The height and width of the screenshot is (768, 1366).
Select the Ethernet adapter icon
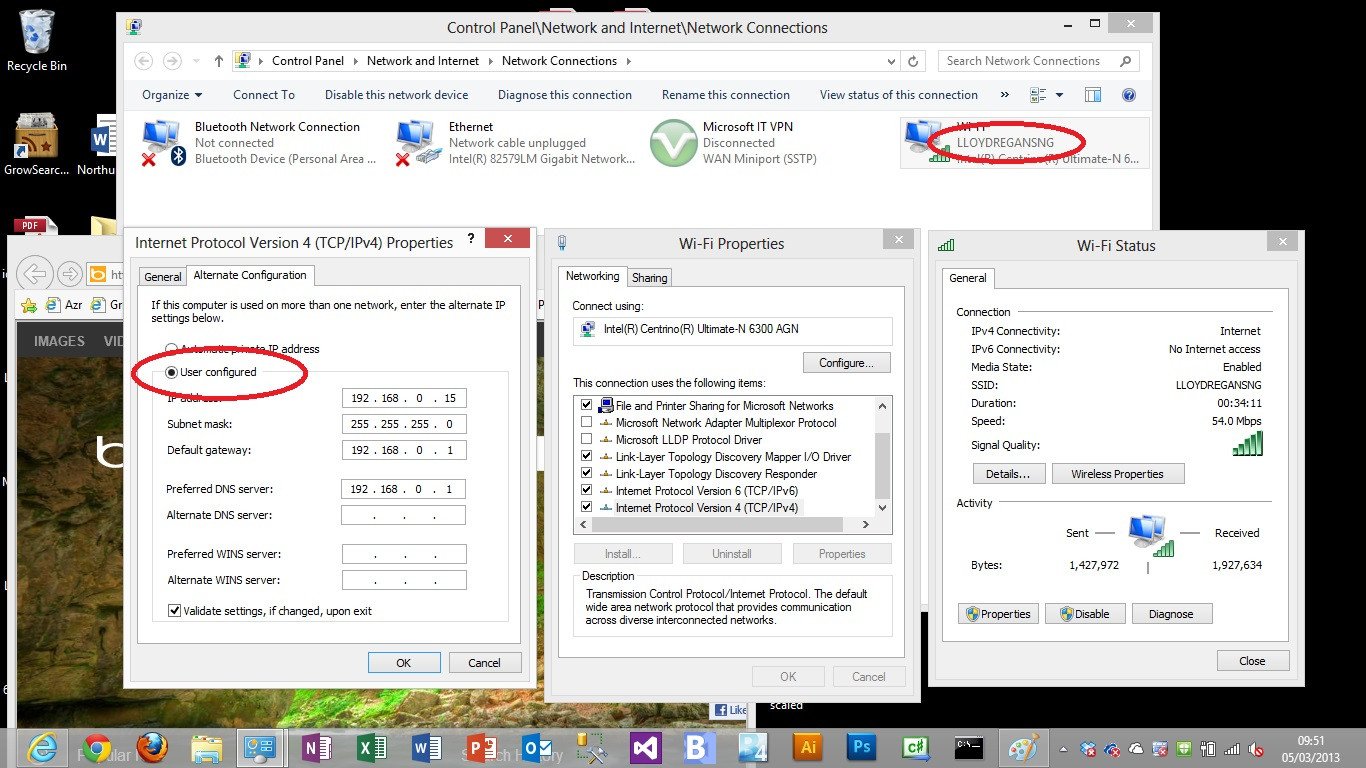[x=418, y=143]
